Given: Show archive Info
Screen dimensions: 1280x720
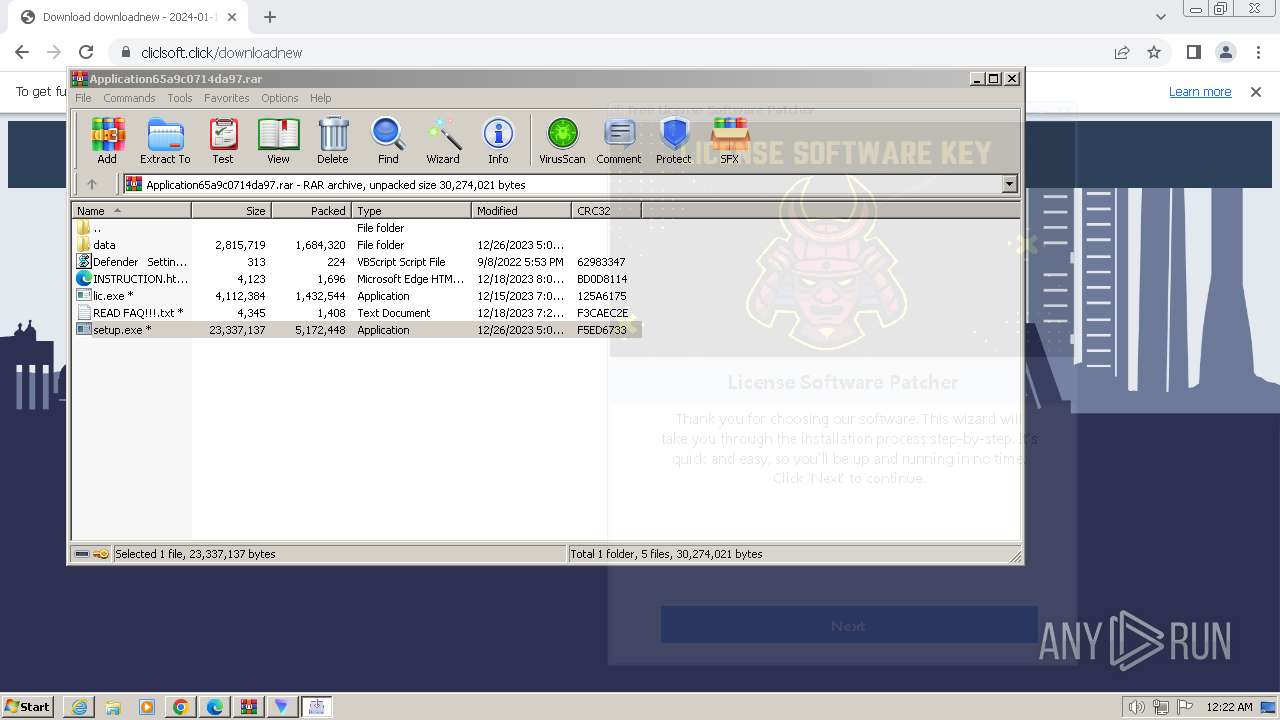Looking at the screenshot, I should tap(498, 140).
